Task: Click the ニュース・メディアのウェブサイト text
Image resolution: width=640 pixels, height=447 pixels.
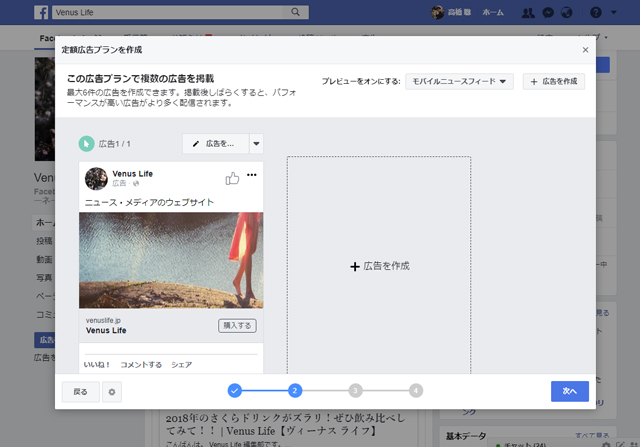Action: 149,202
